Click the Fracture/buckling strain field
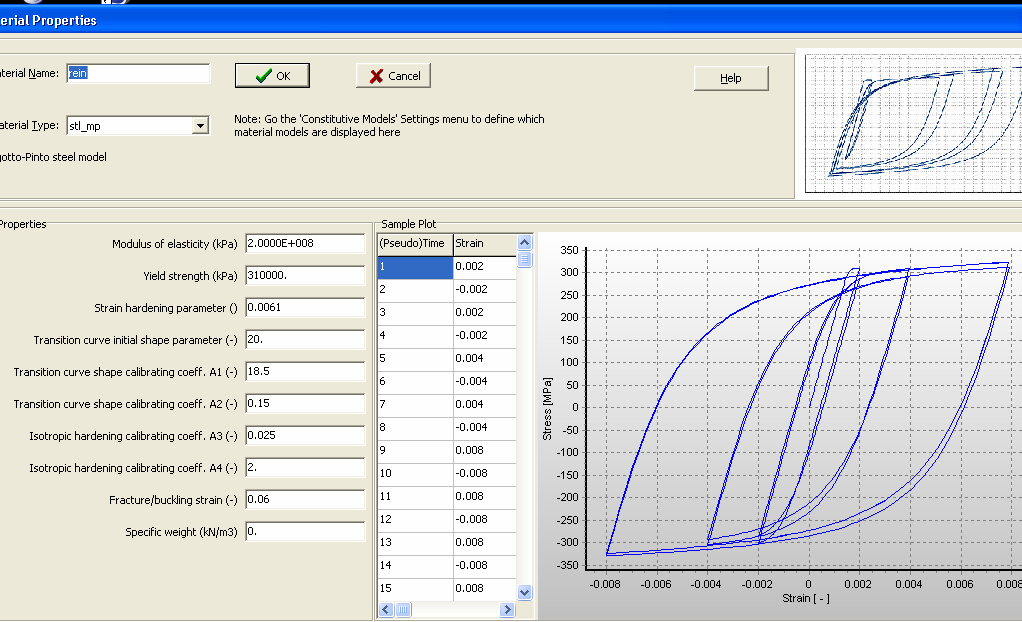1022x622 pixels. [x=305, y=499]
